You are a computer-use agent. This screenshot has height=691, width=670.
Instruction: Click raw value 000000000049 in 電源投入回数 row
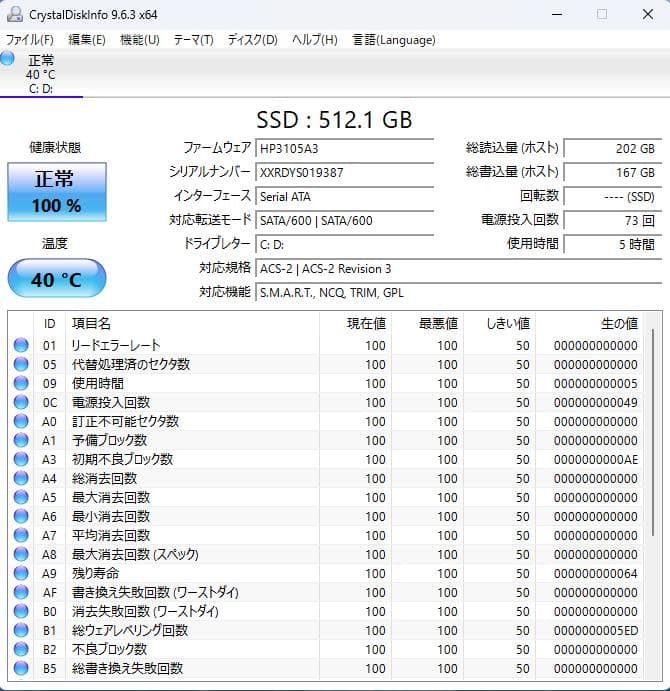[x=596, y=402]
